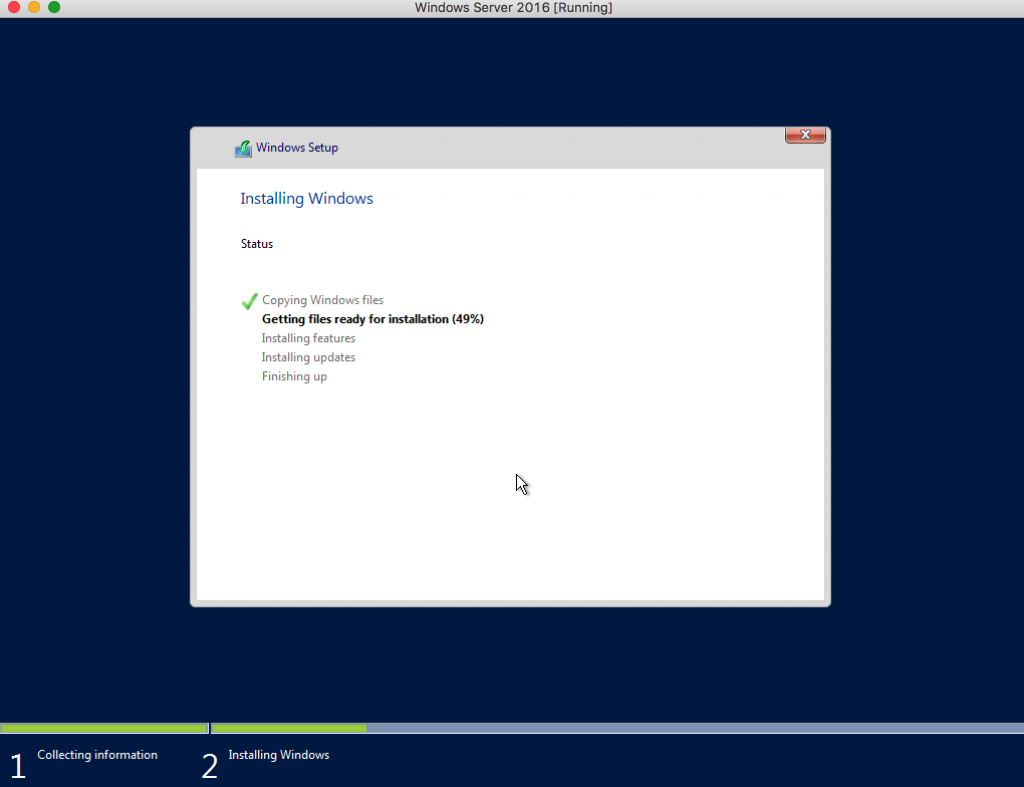Click the green zoom traffic light
This screenshot has width=1024, height=787.
click(53, 7)
